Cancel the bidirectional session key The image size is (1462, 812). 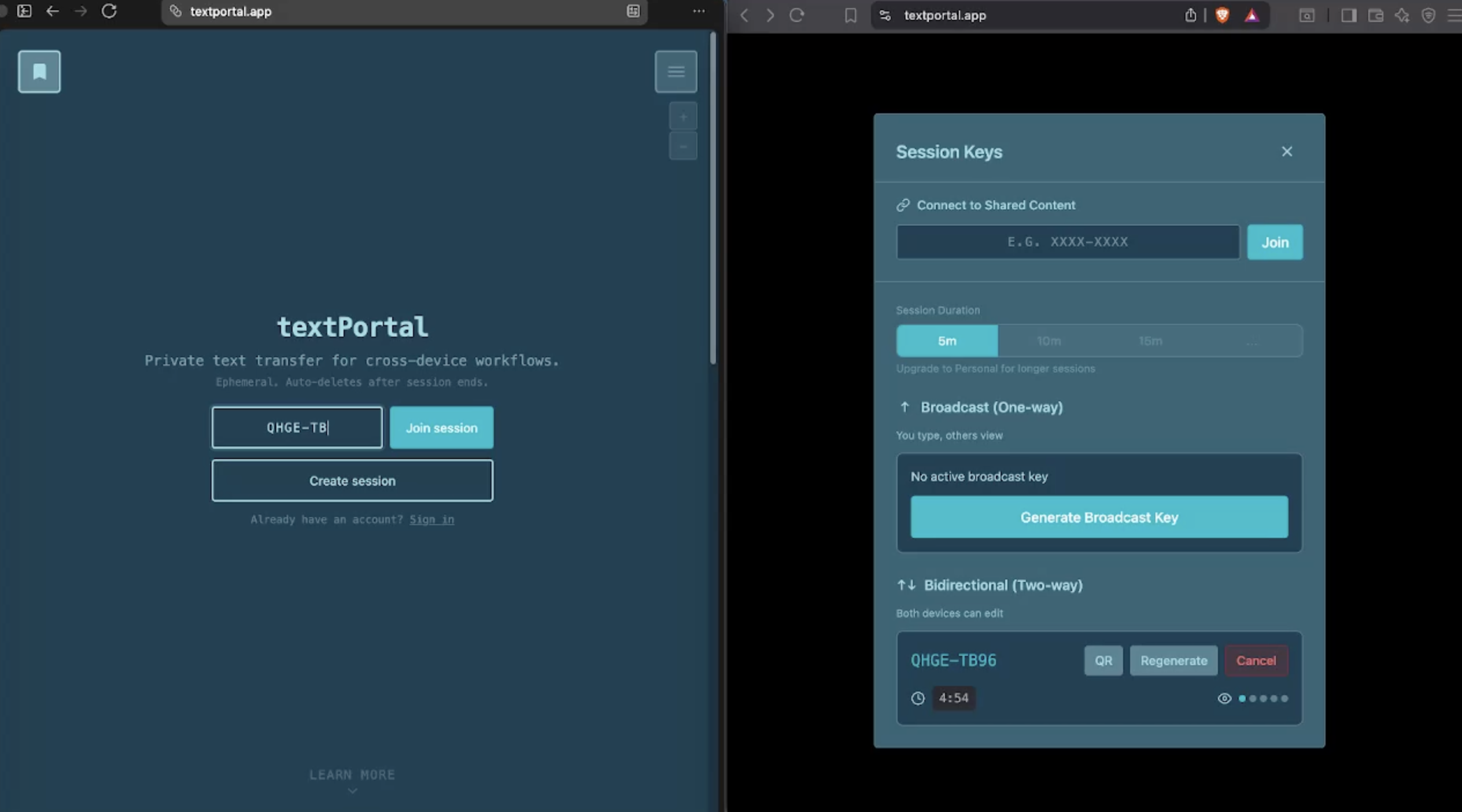point(1256,660)
